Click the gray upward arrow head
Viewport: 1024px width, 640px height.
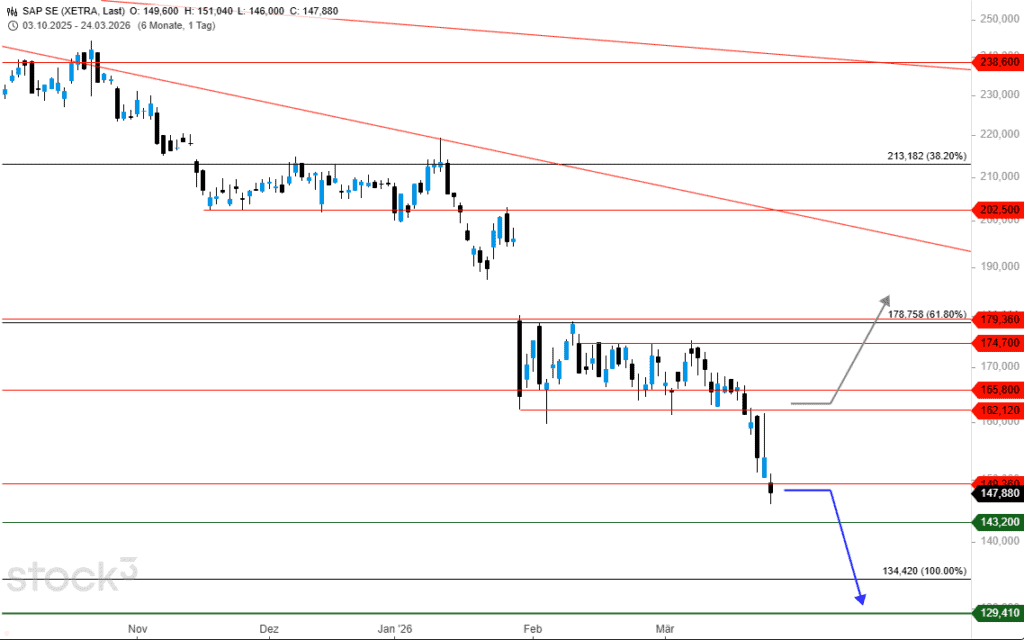(884, 299)
